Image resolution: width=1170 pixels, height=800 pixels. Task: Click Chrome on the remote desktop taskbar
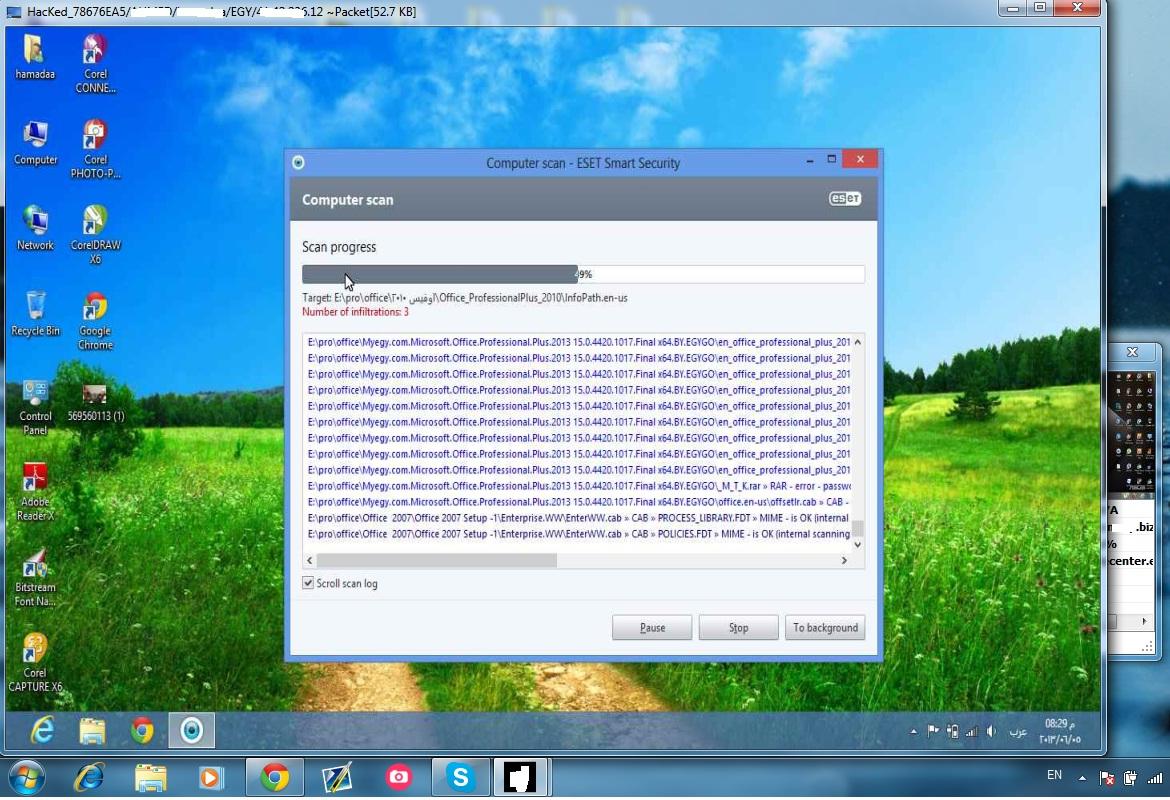[142, 731]
